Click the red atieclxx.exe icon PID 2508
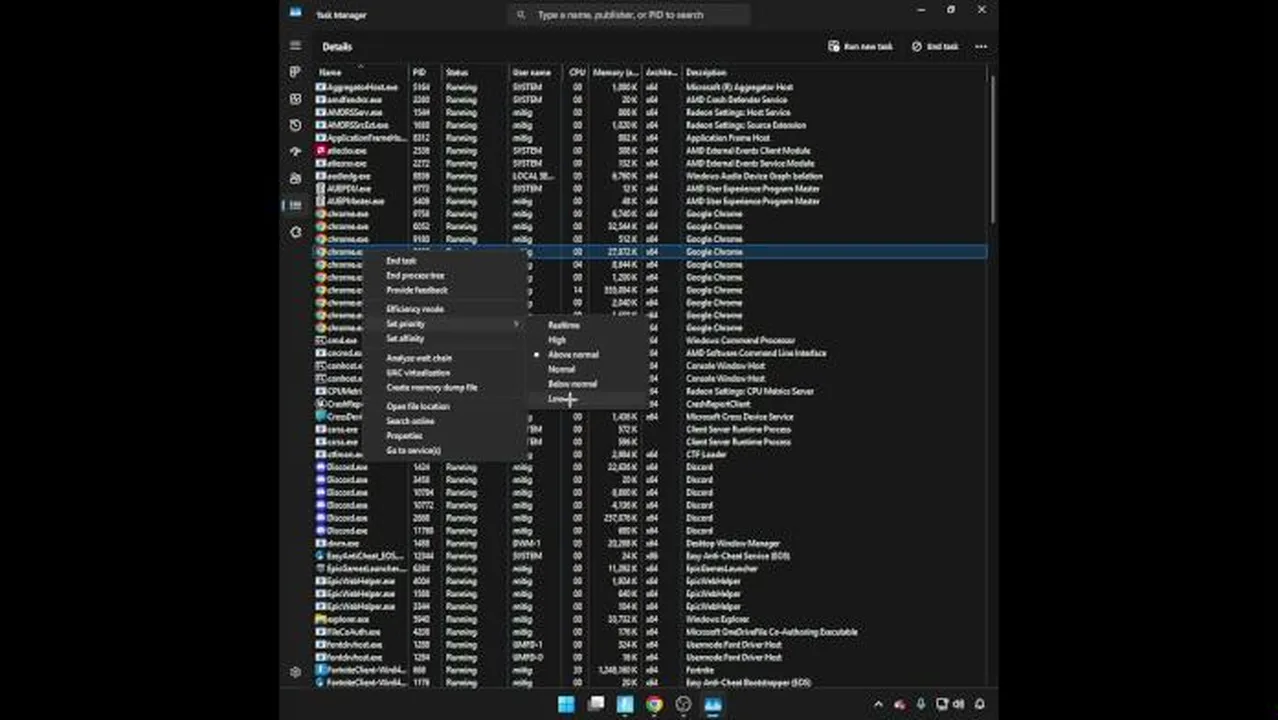This screenshot has height=720, width=1278. point(321,150)
